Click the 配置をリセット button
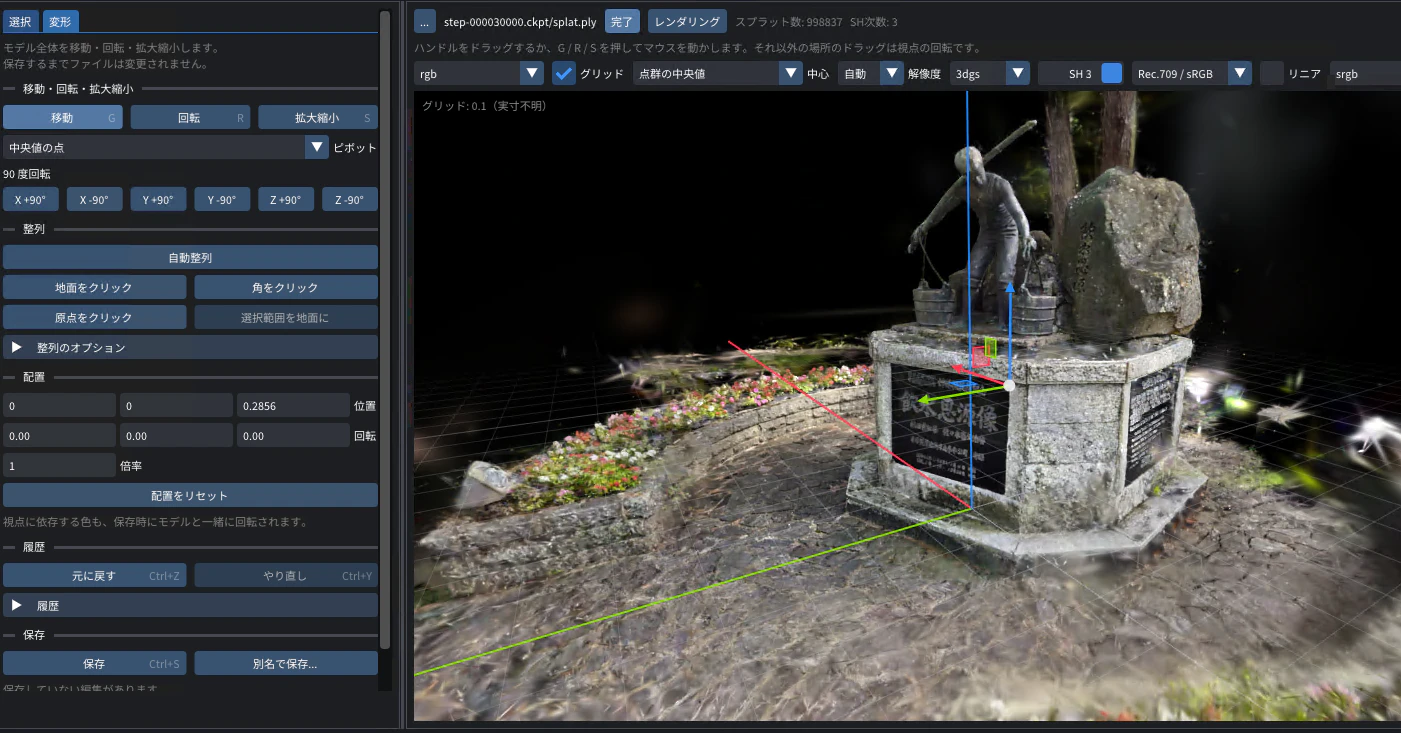The height and width of the screenshot is (733, 1401). [x=190, y=495]
